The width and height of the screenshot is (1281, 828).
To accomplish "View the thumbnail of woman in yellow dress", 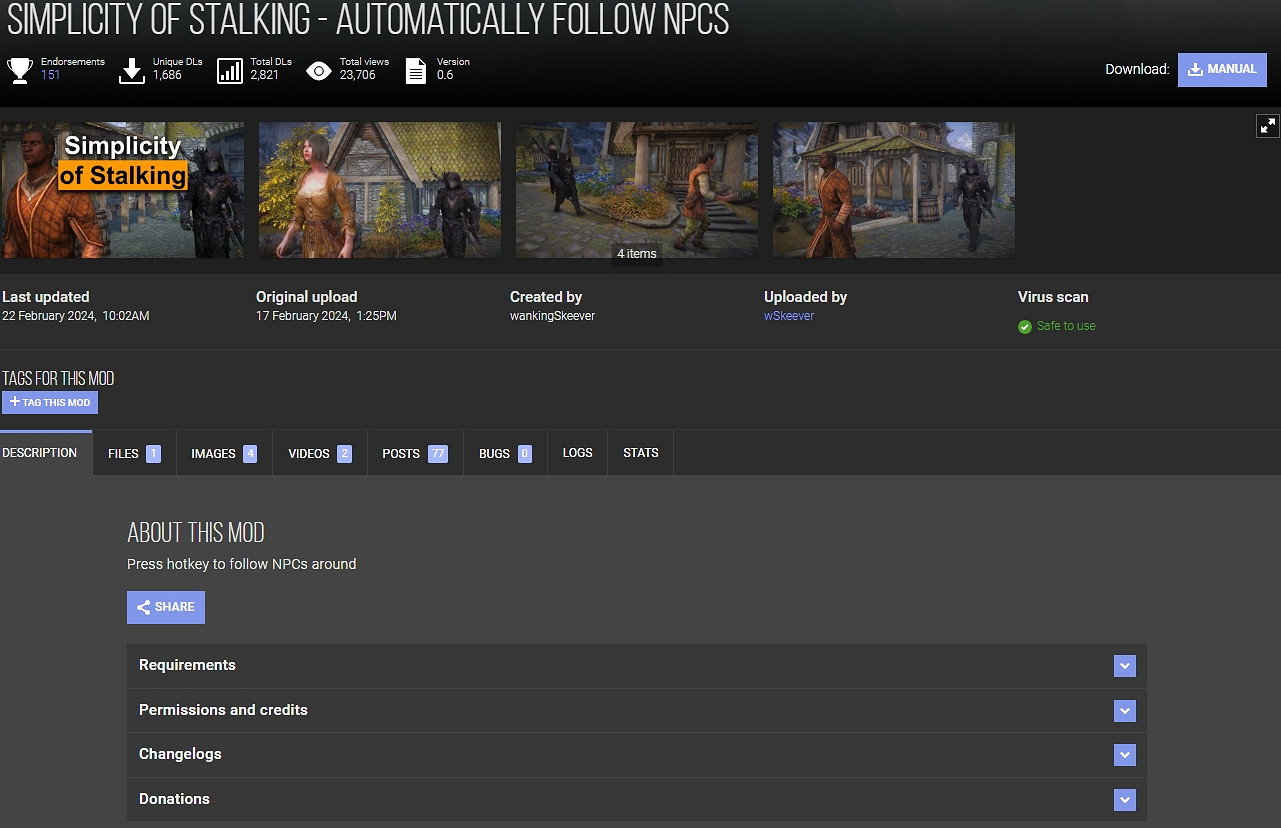I will point(380,190).
